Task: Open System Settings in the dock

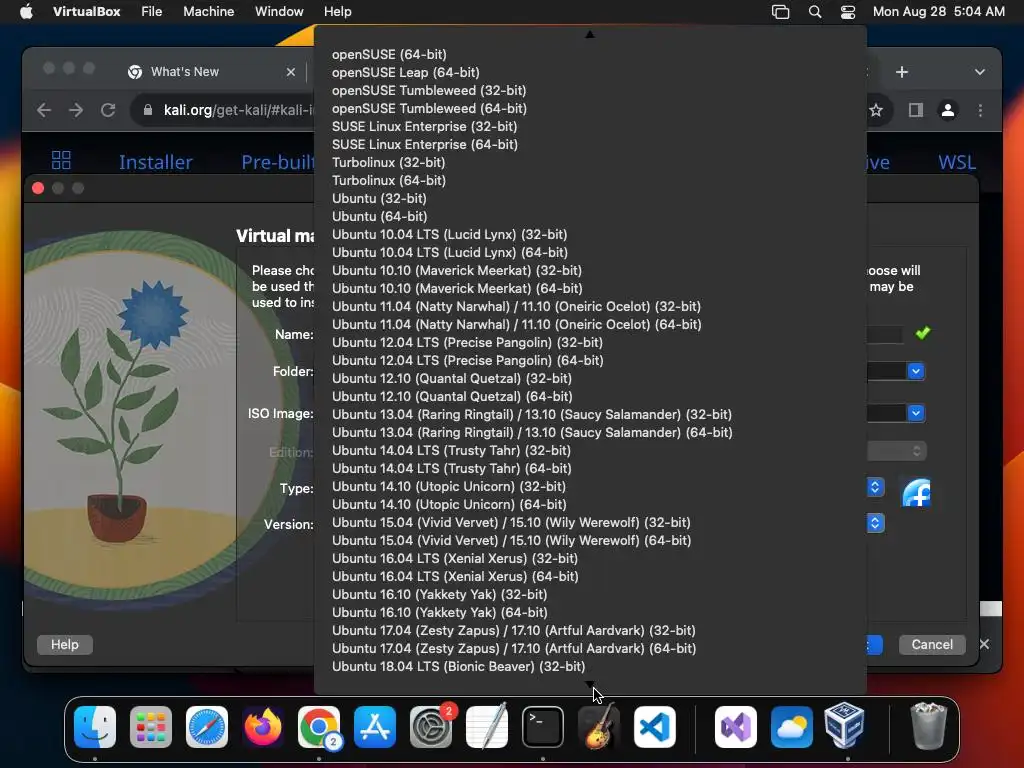Action: pos(431,727)
